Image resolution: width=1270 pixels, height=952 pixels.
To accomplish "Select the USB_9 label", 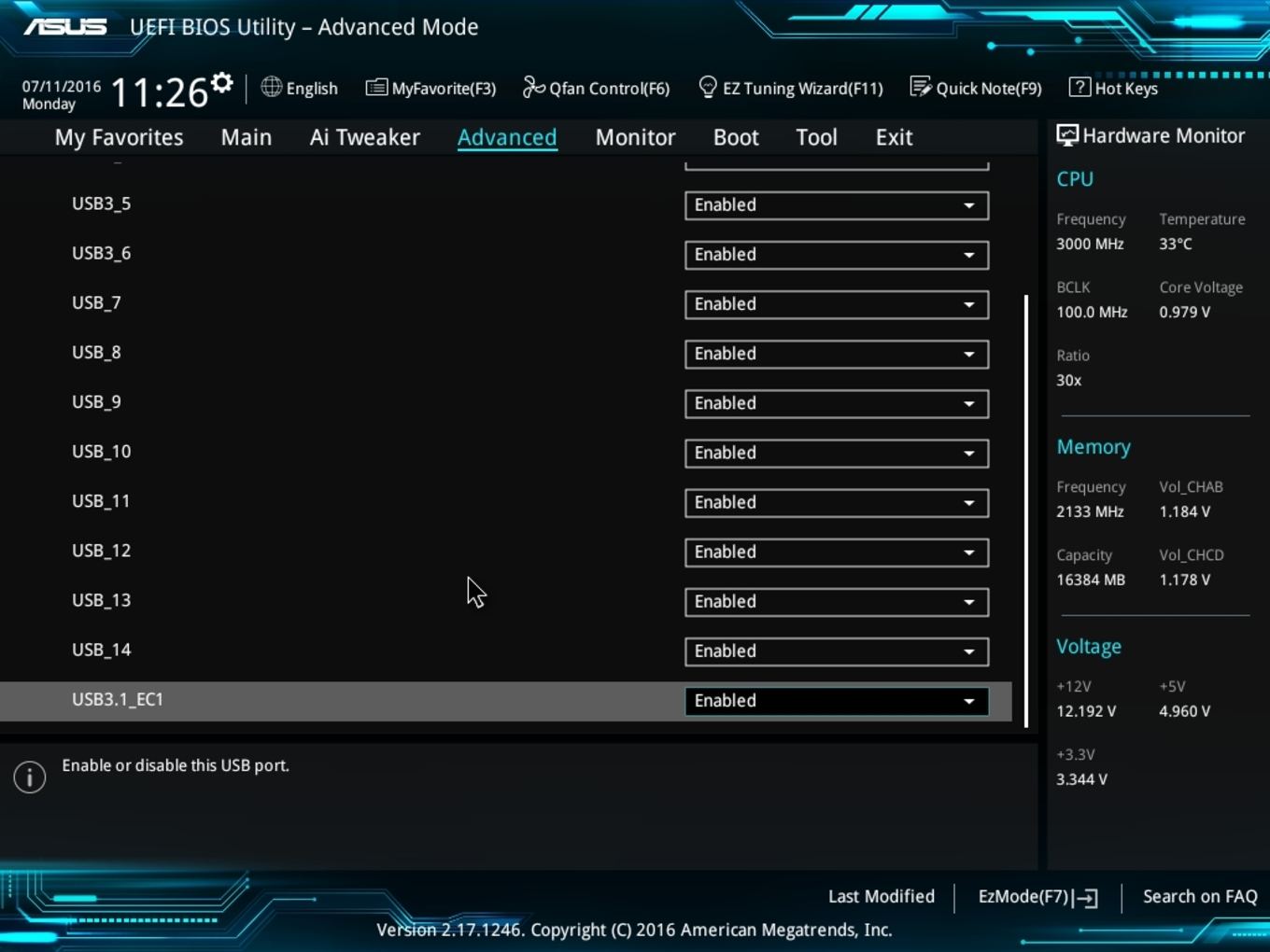I will 96,401.
